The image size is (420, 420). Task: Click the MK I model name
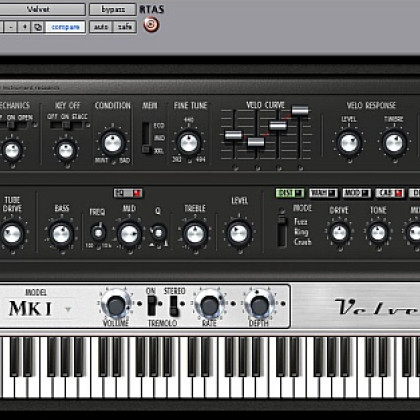(30, 309)
